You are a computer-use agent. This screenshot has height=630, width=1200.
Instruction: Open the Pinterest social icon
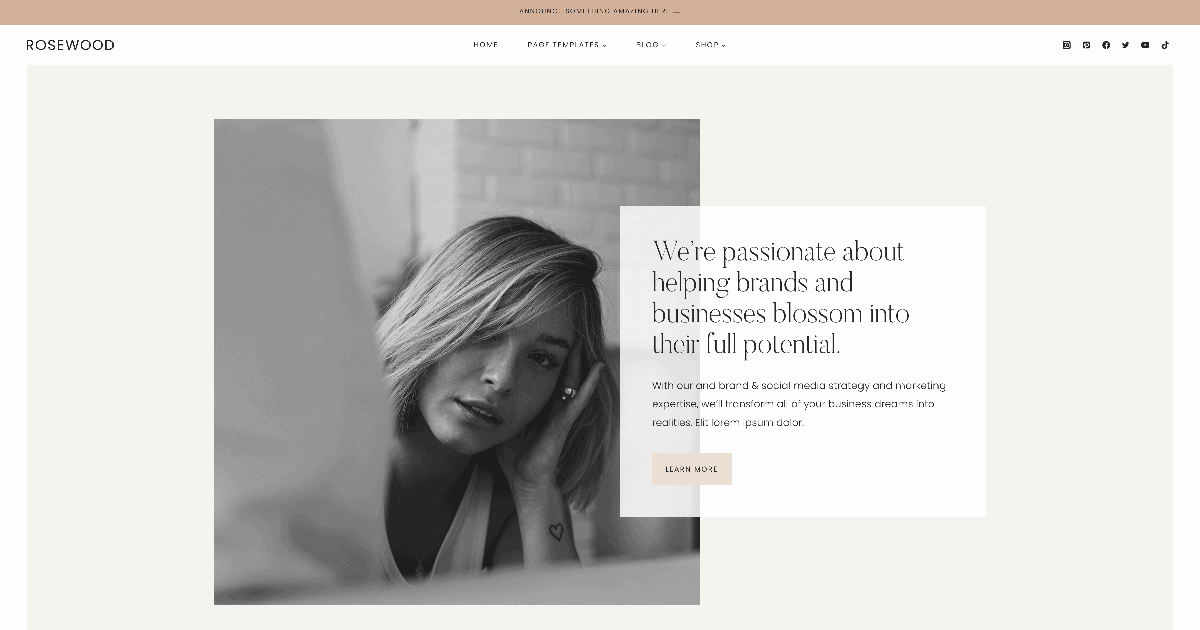tap(1086, 45)
